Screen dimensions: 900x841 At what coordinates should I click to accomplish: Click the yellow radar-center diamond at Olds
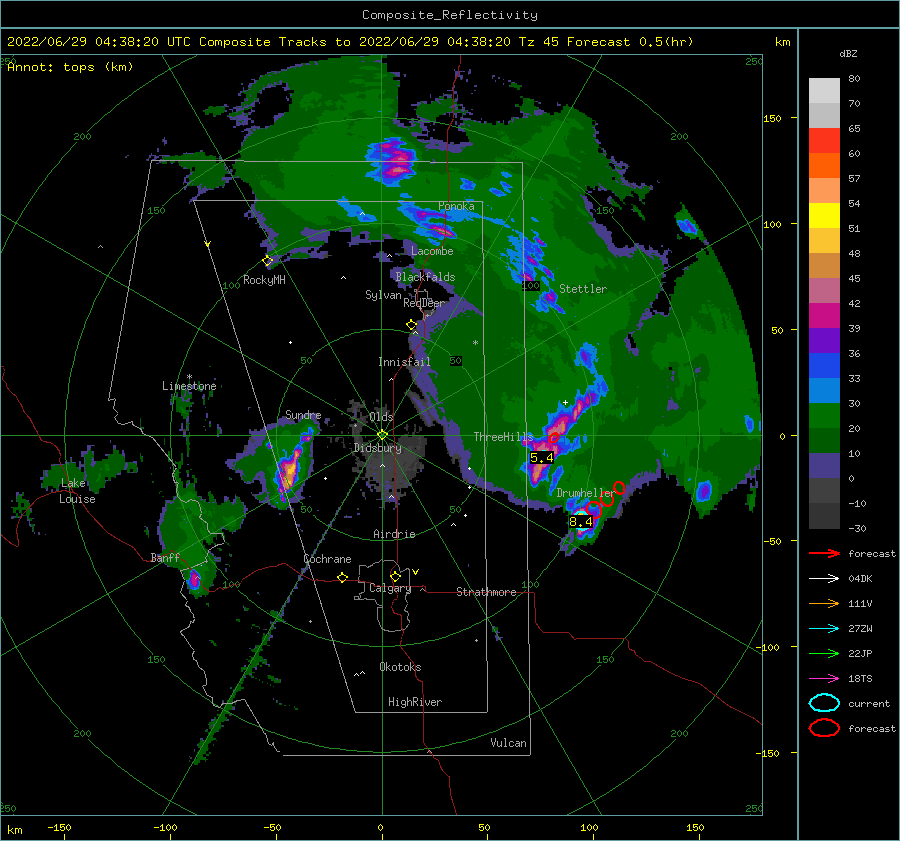(x=382, y=435)
